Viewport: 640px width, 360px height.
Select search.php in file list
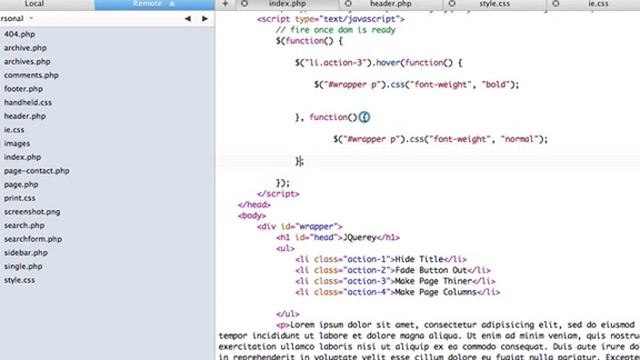(24, 225)
